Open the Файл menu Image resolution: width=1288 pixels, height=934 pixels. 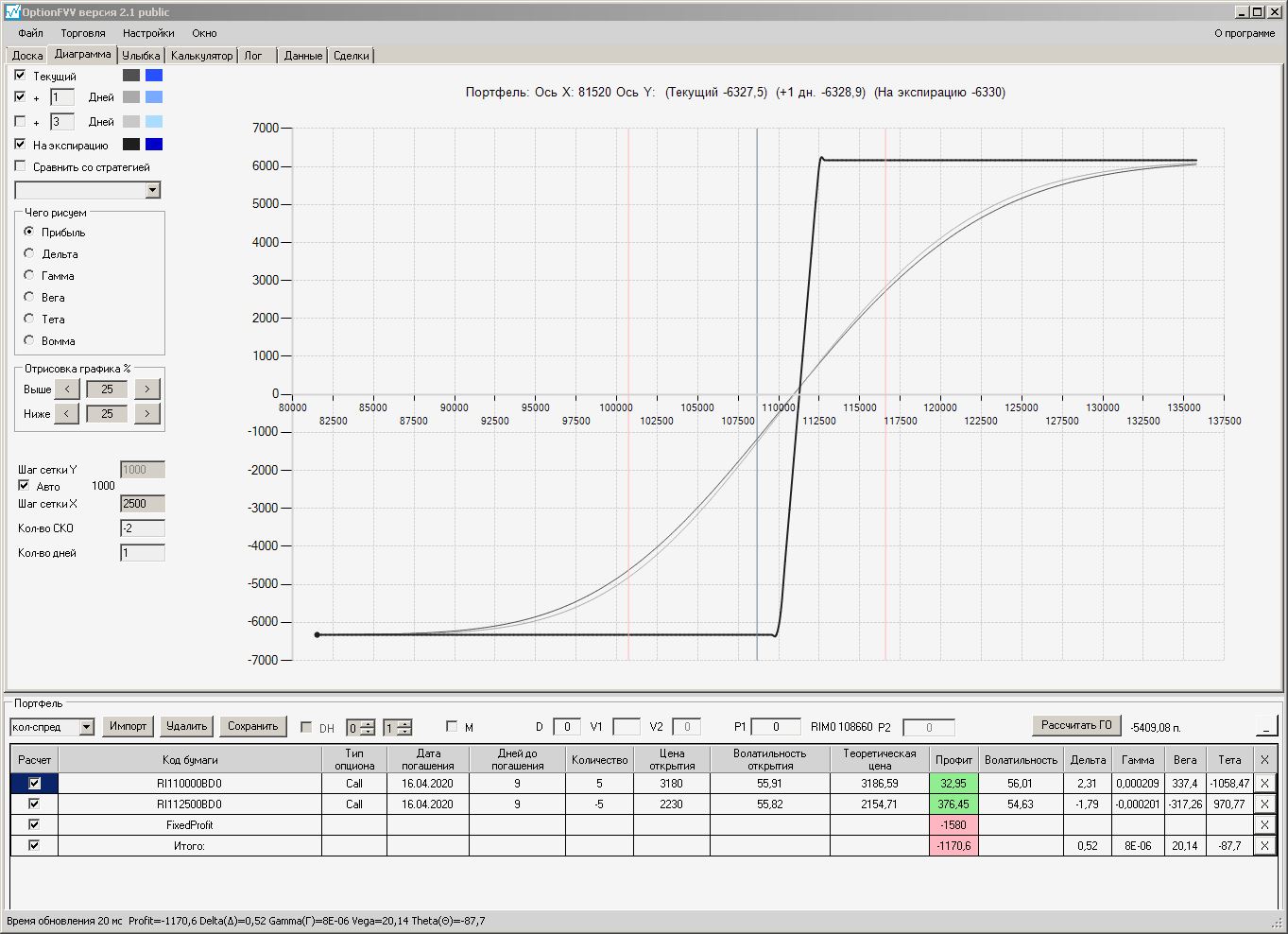(x=30, y=33)
